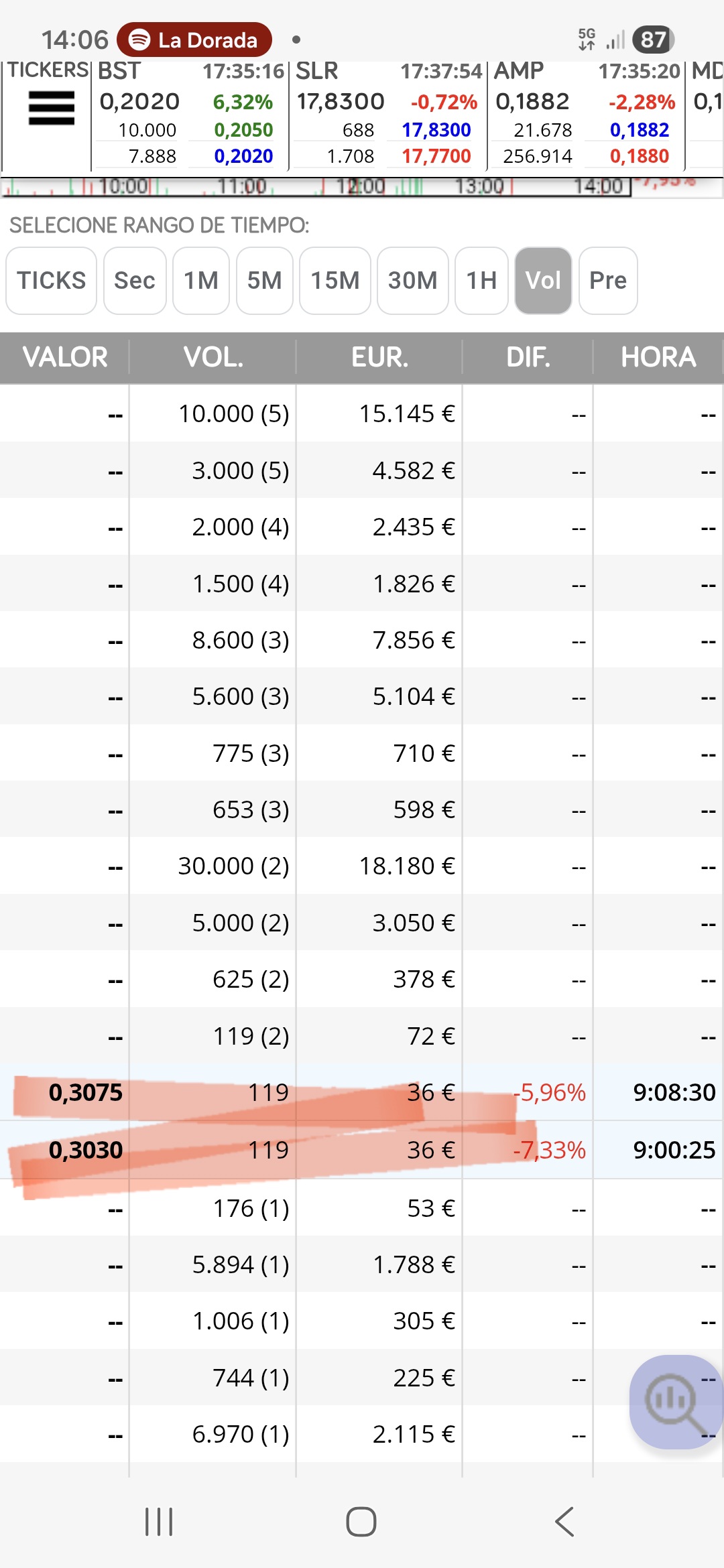The image size is (724, 1568).
Task: Select the Pre tab
Action: click(x=607, y=281)
